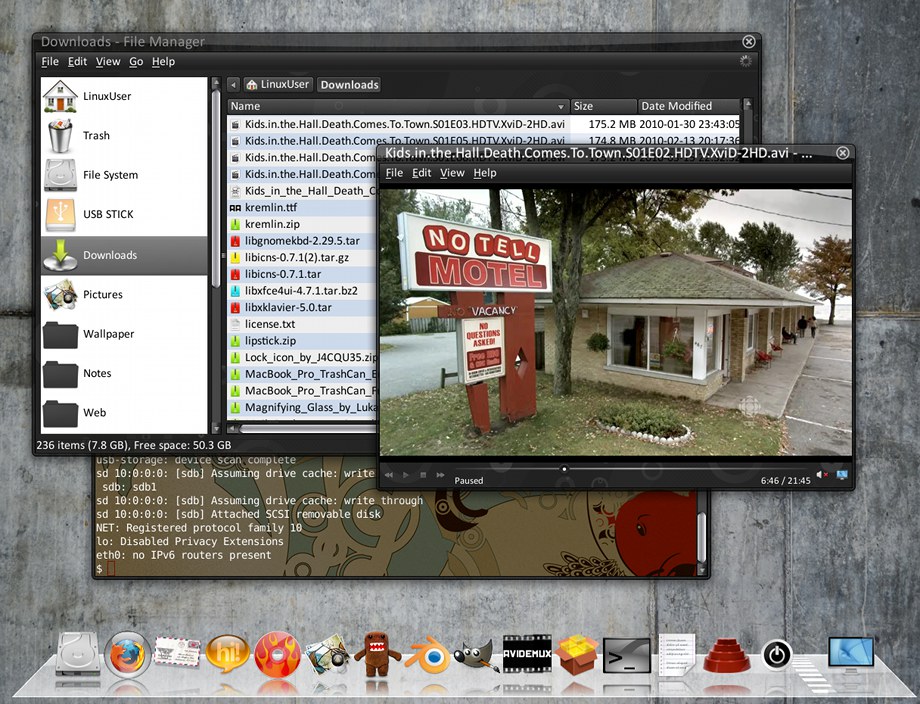Open View menu in File Manager
Viewport: 920px width, 704px height.
(x=108, y=62)
